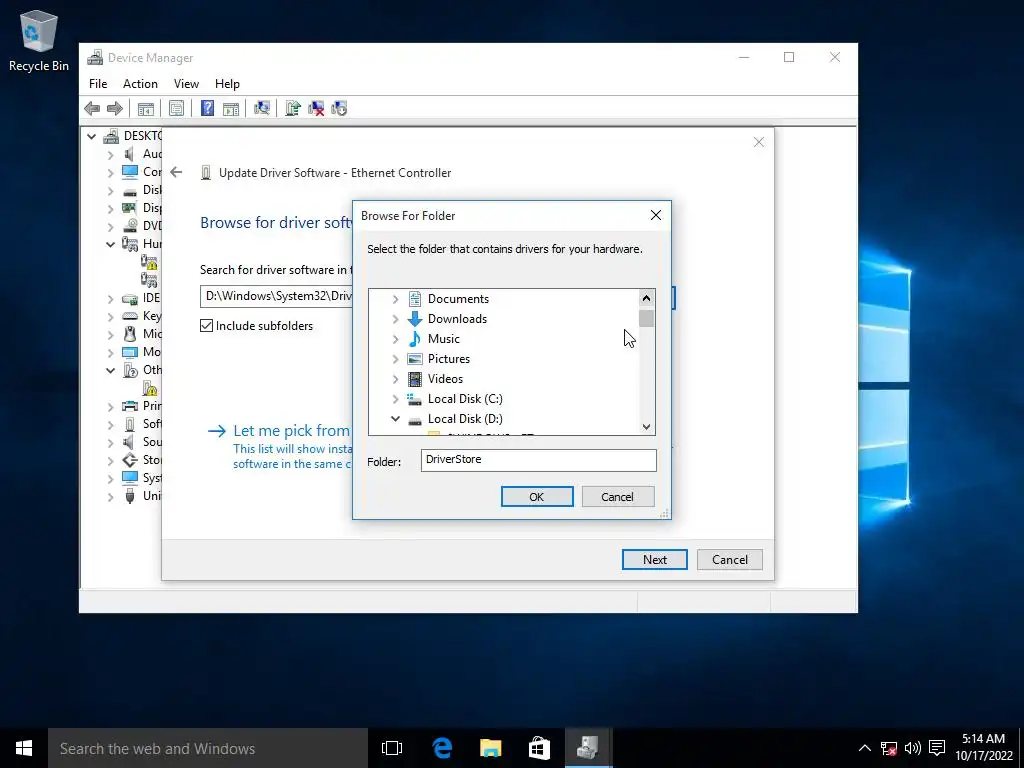Click scroll-down arrow in folder tree scrollbar
Screen dimensions: 1024x768
tap(647, 426)
